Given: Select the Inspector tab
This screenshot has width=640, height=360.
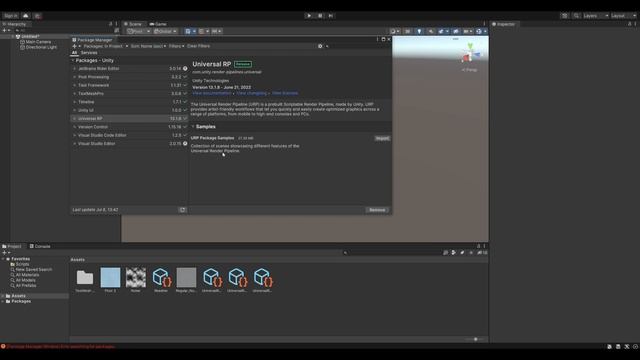Looking at the screenshot, I should tap(504, 24).
